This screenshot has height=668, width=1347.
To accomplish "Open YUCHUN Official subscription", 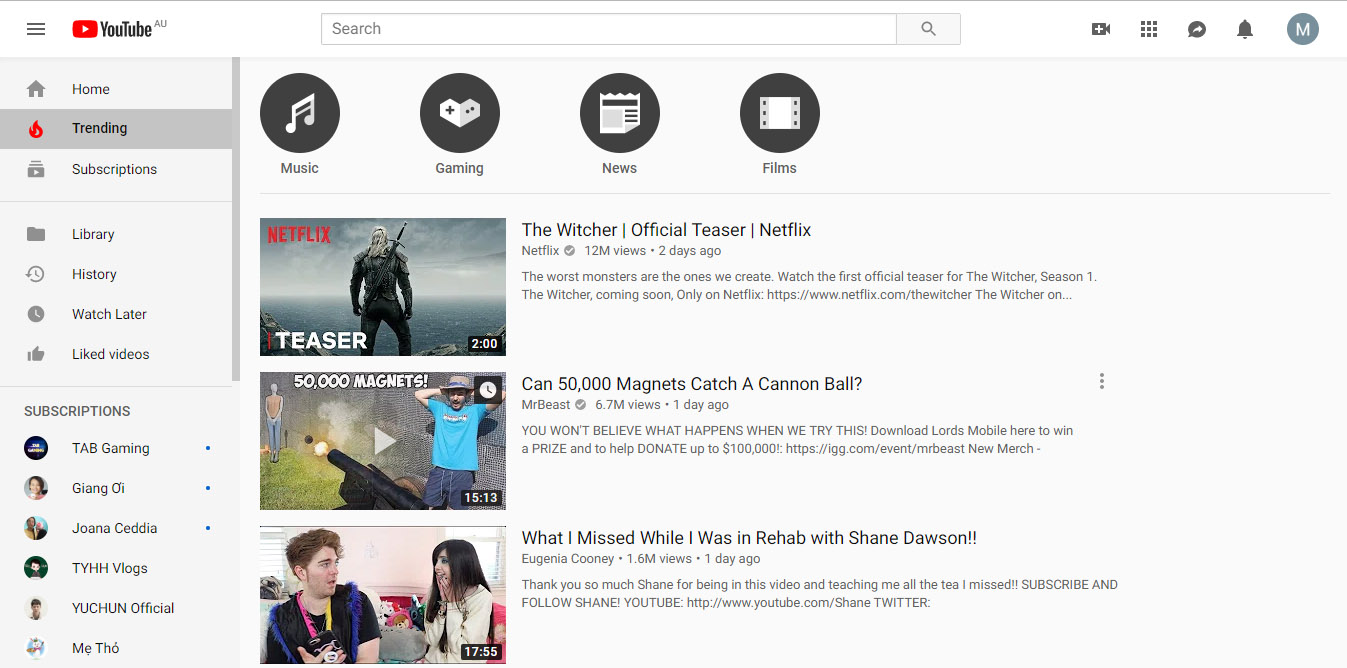I will [116, 608].
